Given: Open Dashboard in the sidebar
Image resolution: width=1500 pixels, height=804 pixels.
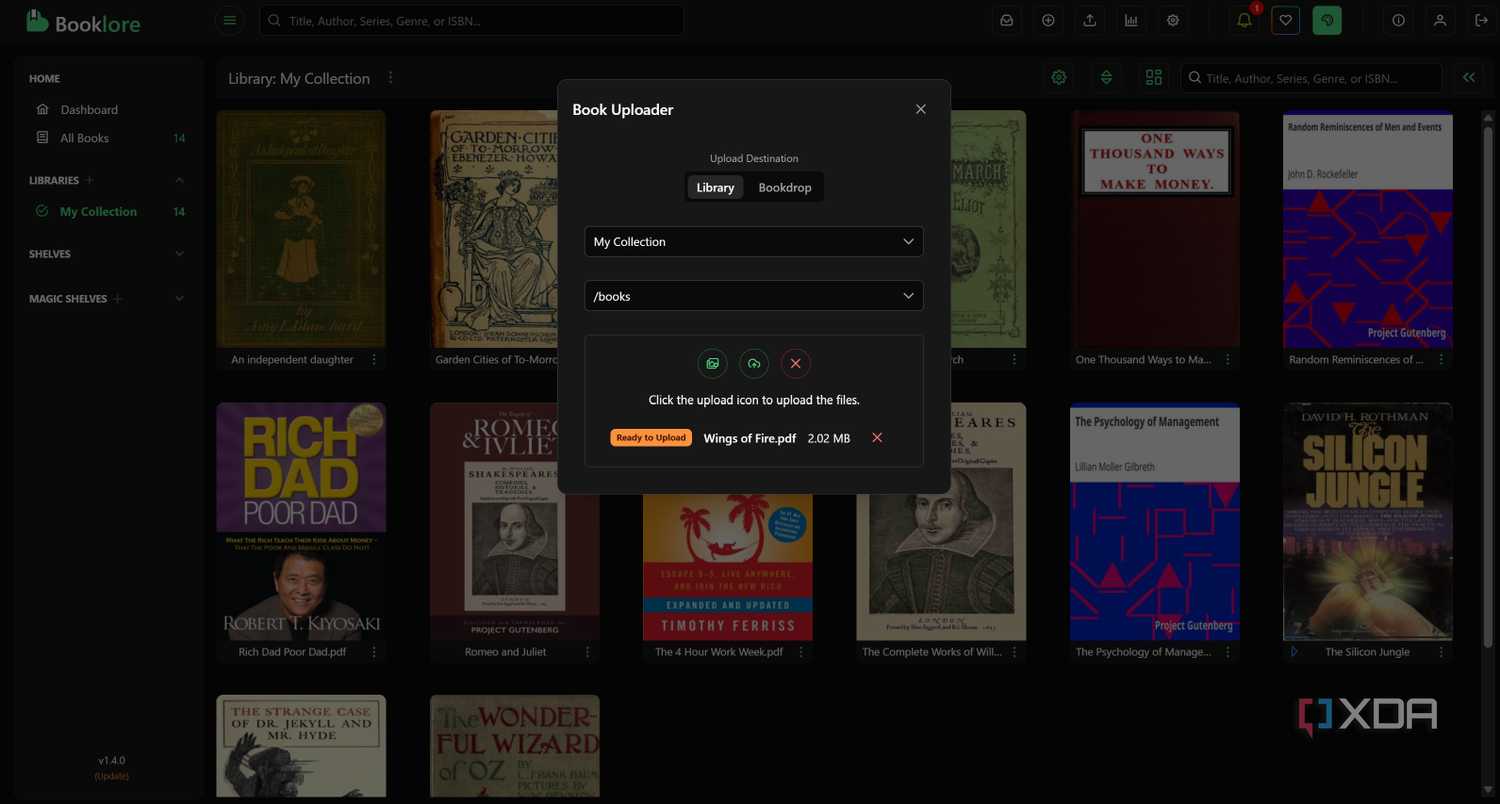Looking at the screenshot, I should click(x=89, y=110).
